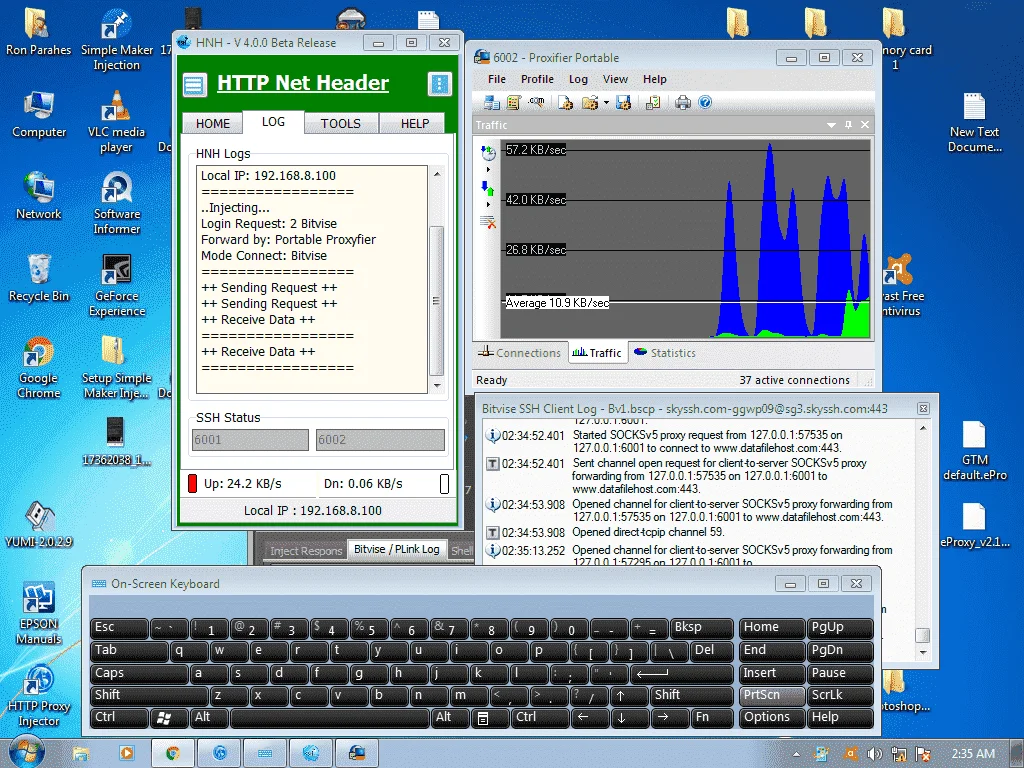Click HNH Logs scrollbar up arrow
1024x768 pixels.
coord(437,174)
